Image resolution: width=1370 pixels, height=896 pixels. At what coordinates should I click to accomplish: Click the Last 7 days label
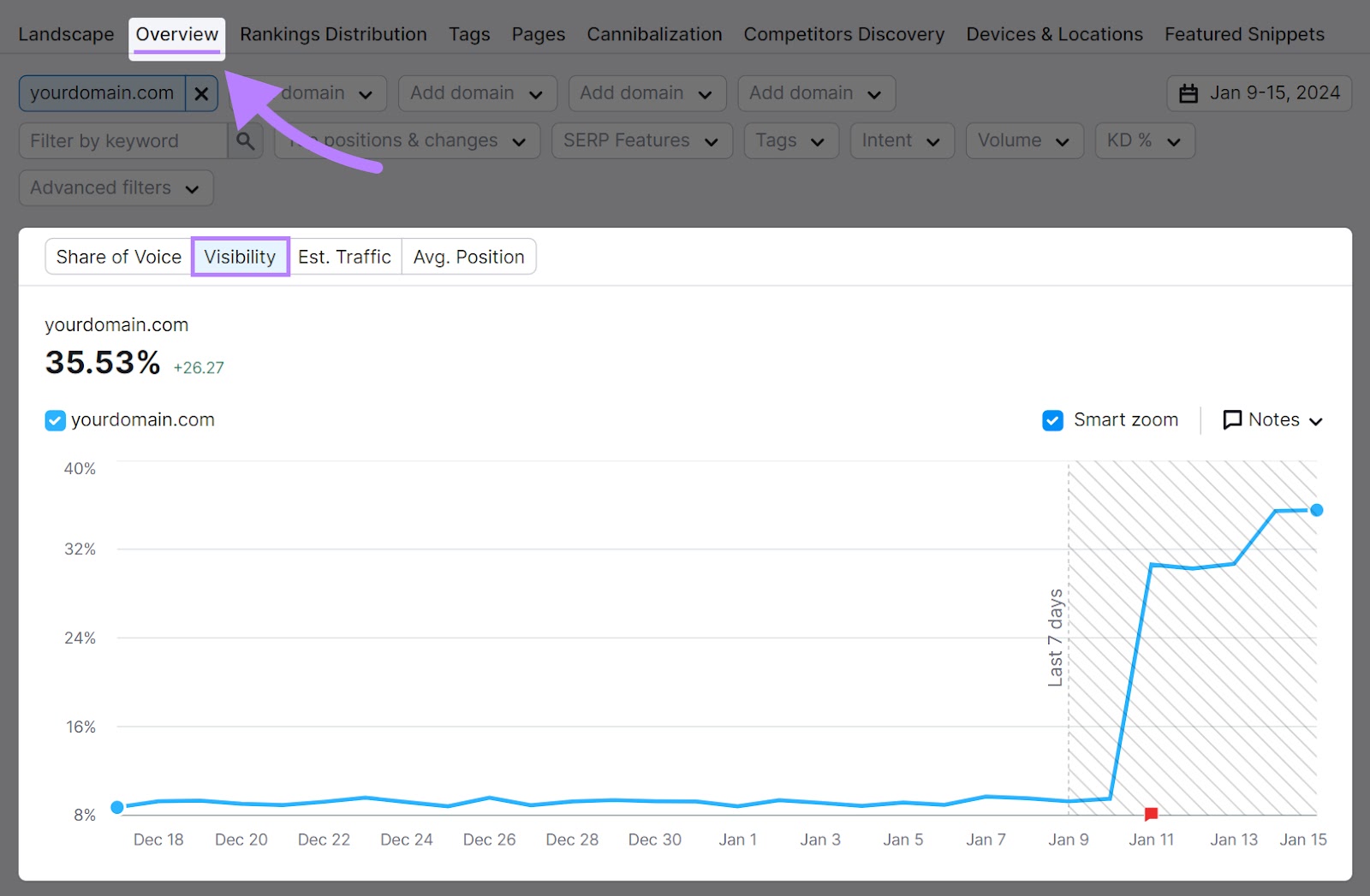coord(1055,638)
